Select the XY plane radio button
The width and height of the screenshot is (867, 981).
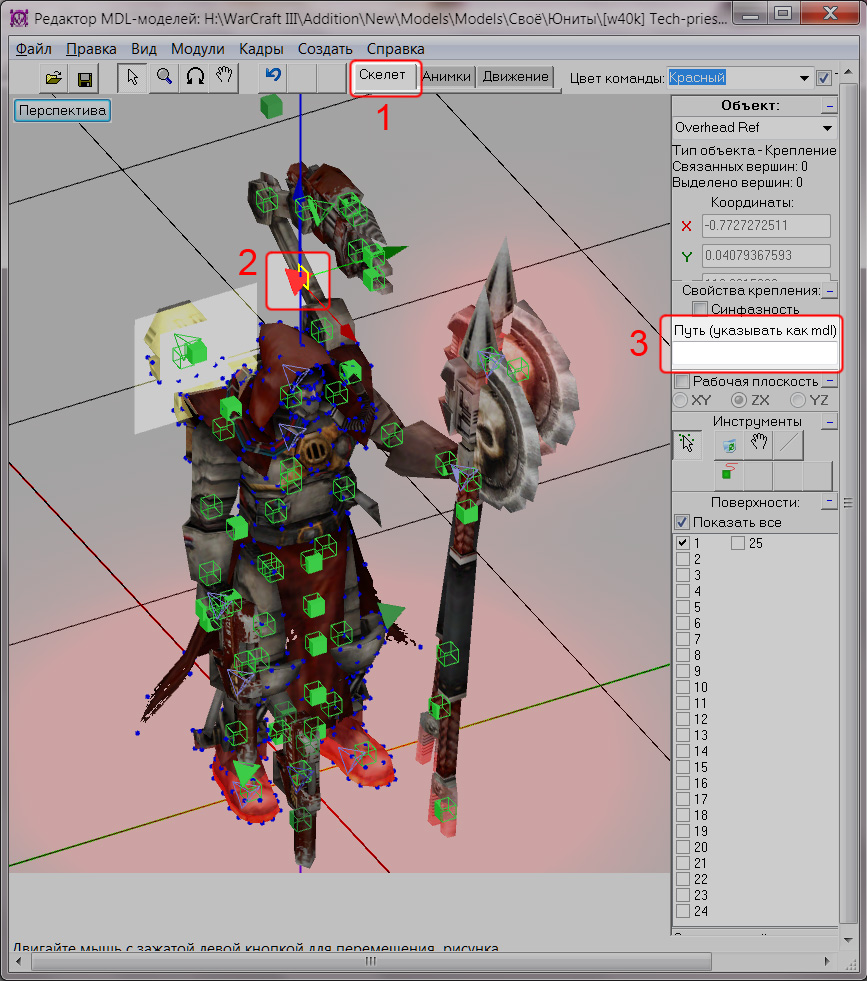(680, 400)
